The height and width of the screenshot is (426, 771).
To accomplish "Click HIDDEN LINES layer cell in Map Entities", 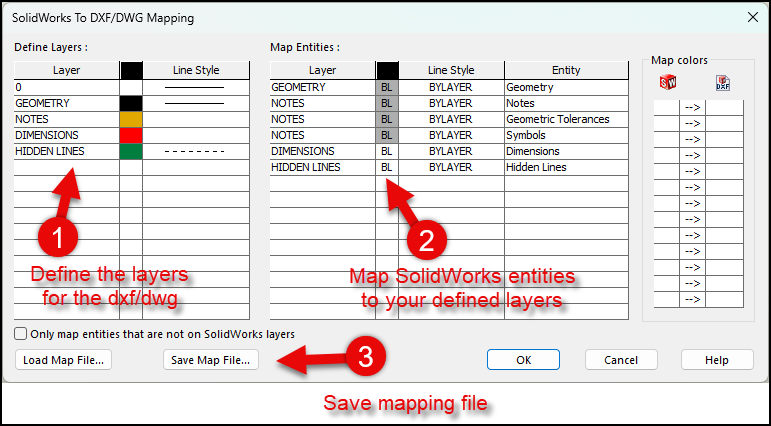I will point(323,167).
